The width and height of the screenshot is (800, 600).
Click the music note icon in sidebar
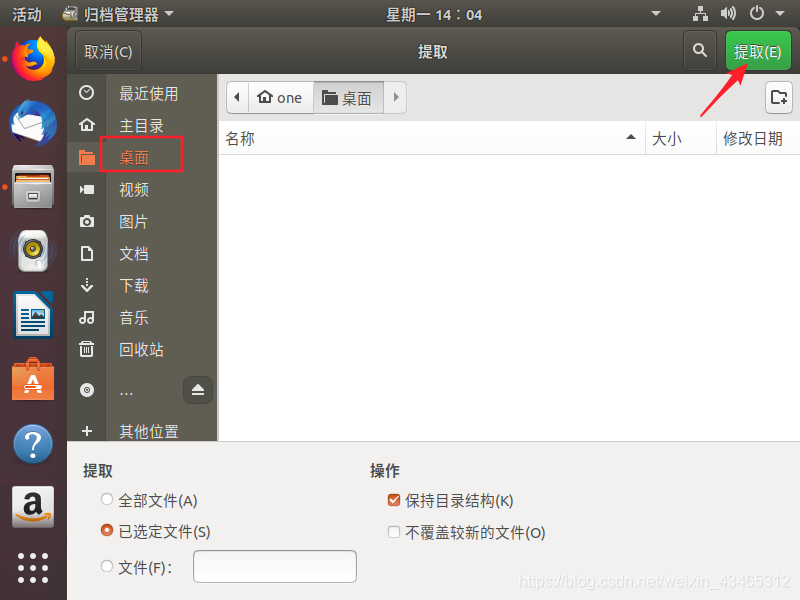(87, 317)
